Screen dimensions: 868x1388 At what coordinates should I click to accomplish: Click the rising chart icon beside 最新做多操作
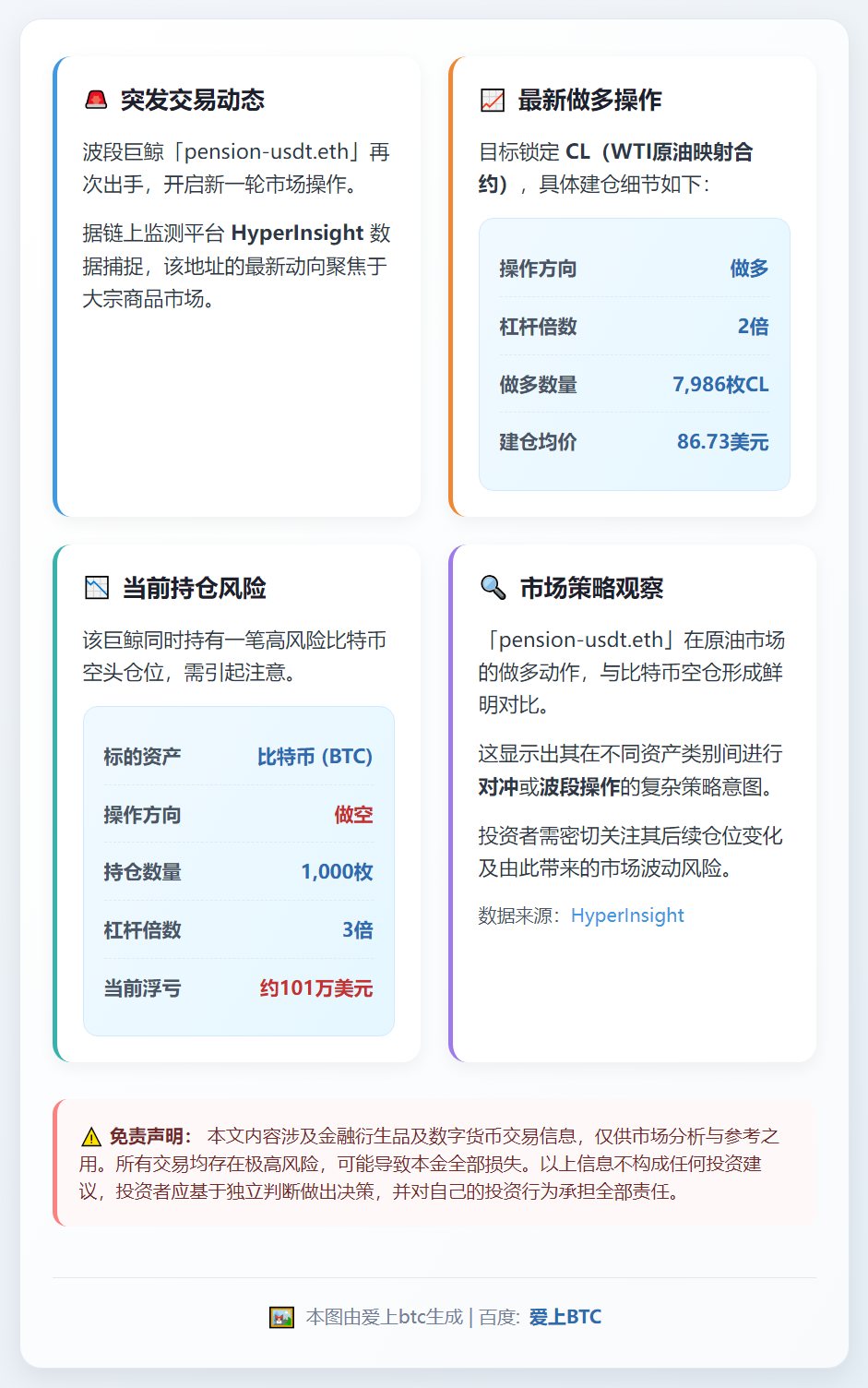(x=493, y=100)
